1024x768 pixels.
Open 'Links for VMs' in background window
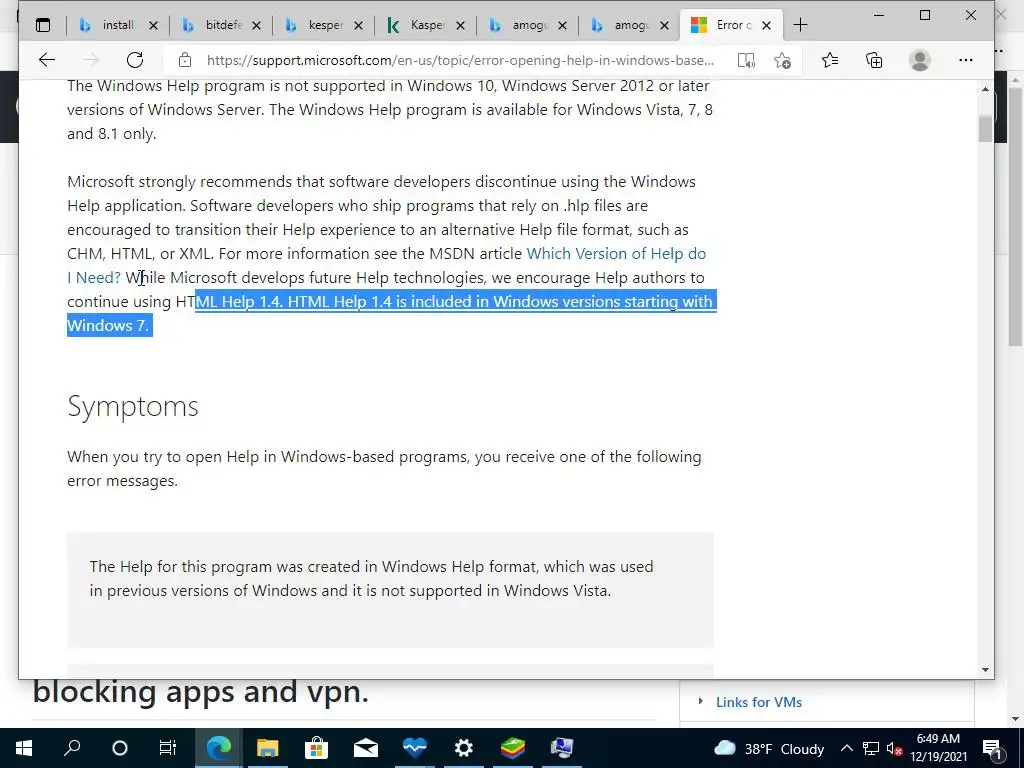[759, 702]
